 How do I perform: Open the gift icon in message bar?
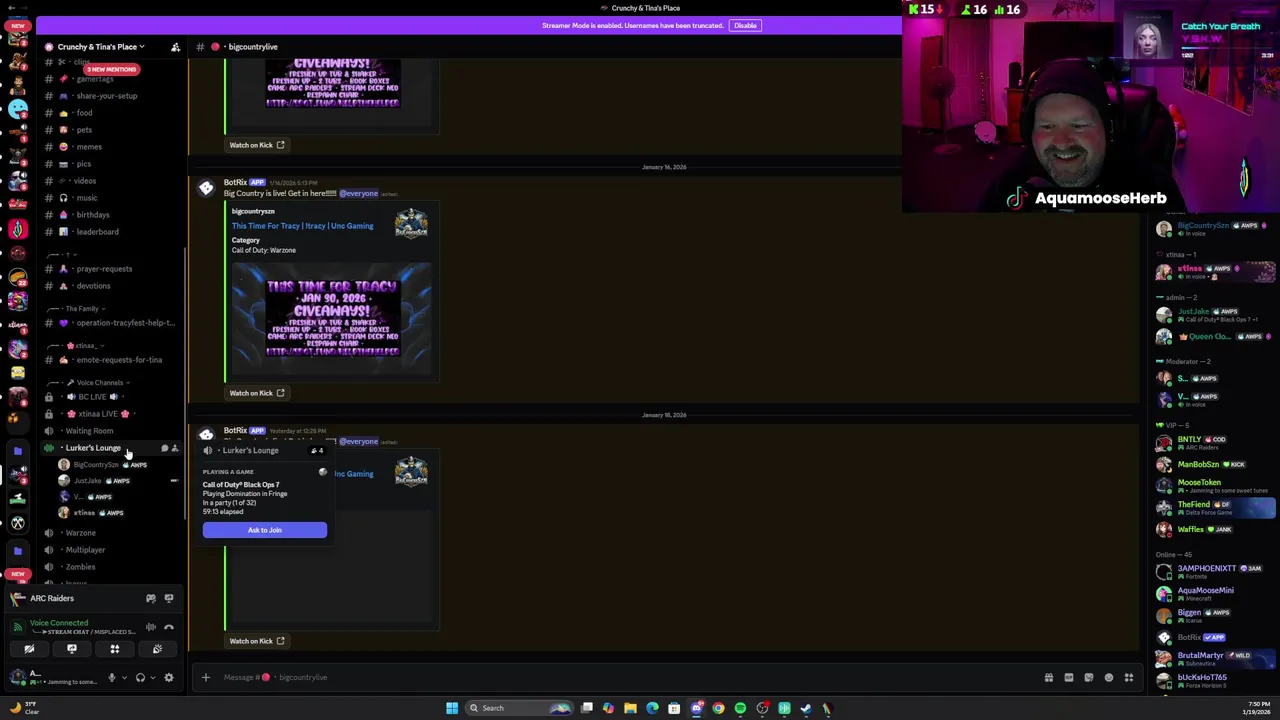point(1049,678)
